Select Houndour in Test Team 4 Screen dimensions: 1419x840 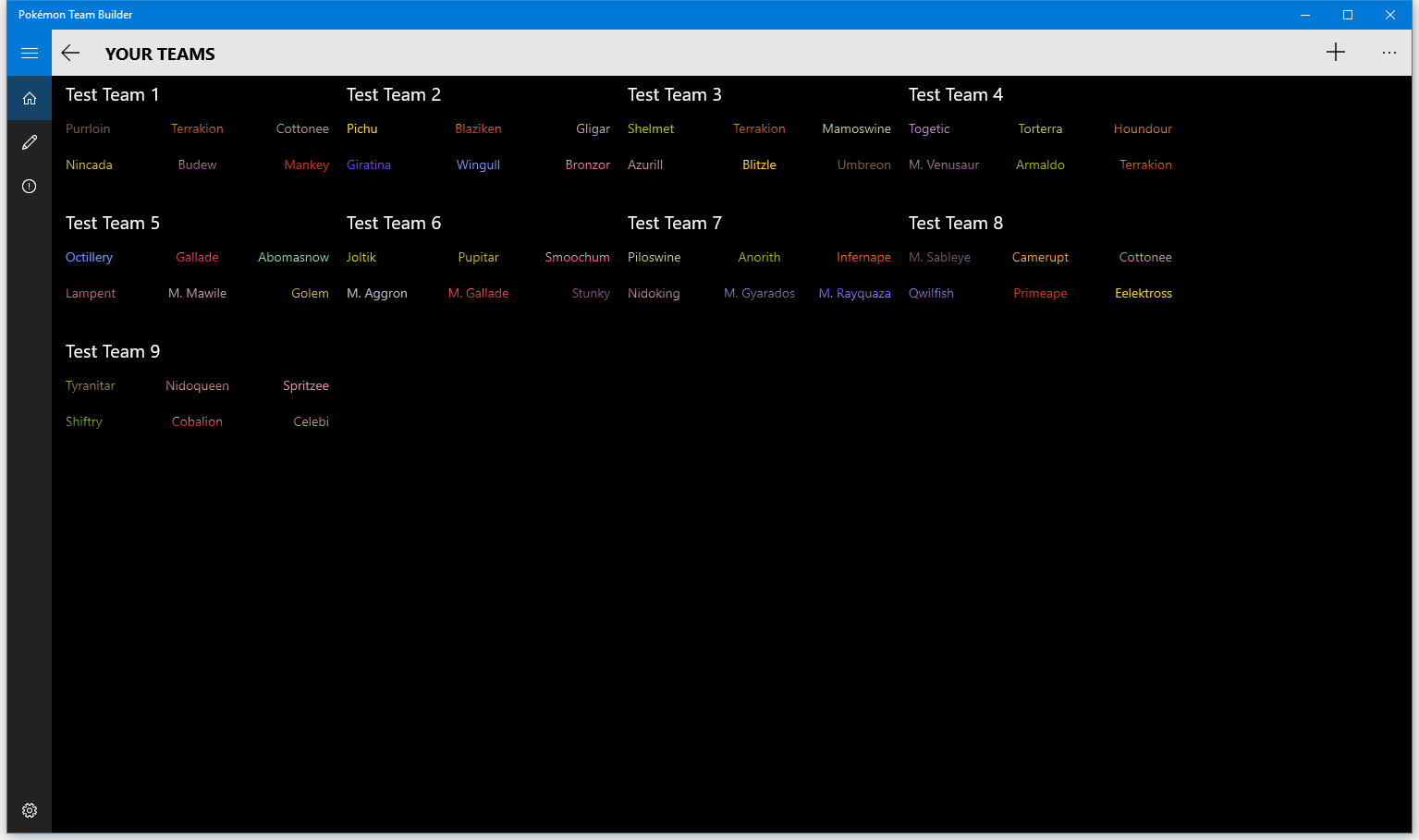click(1143, 128)
